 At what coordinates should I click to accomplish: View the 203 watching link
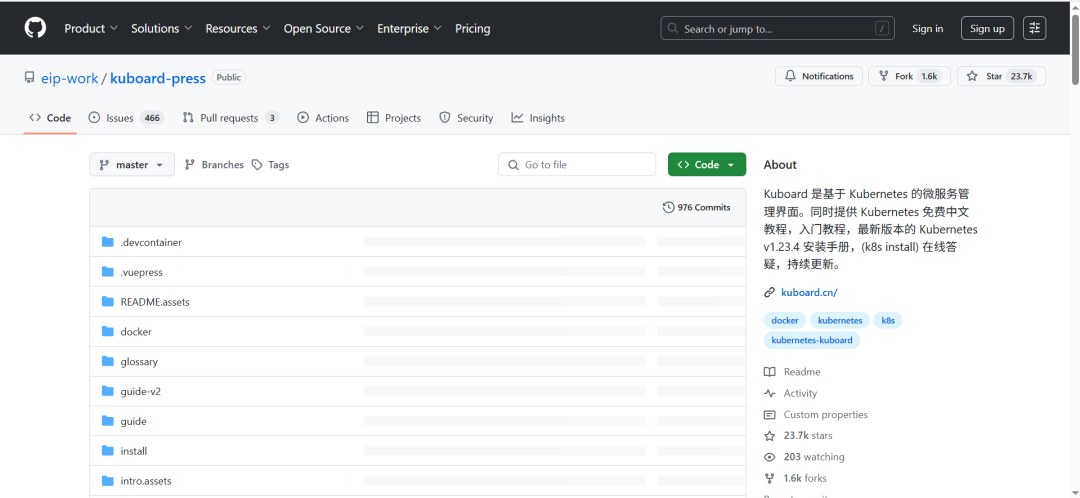[x=804, y=457]
